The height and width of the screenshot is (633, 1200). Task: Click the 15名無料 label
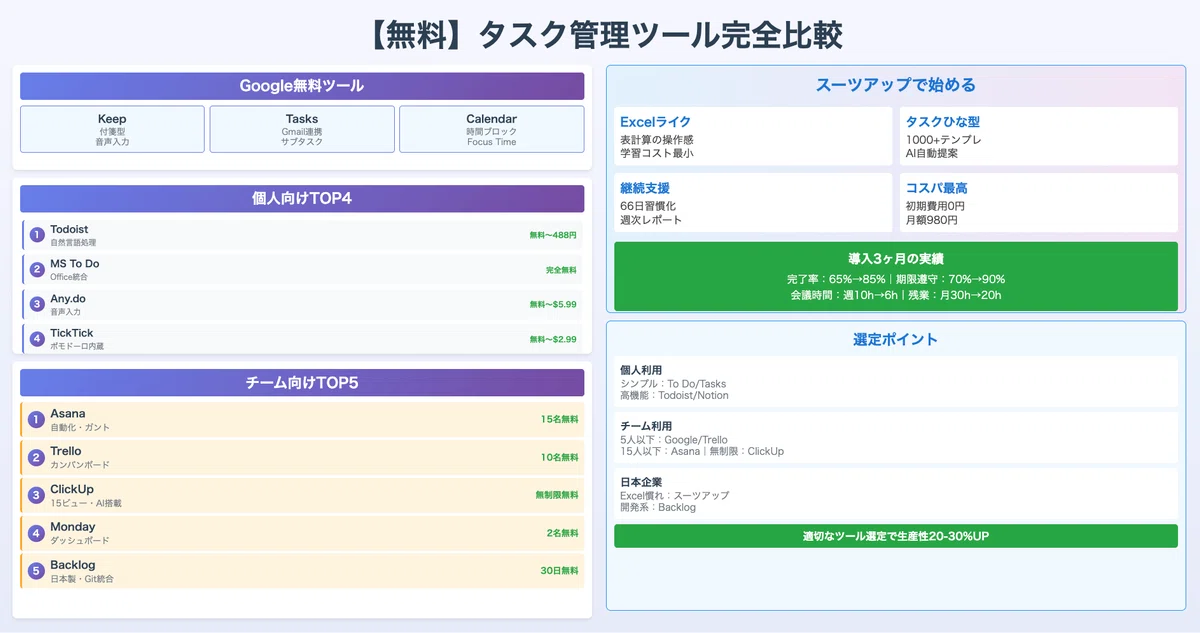(559, 420)
